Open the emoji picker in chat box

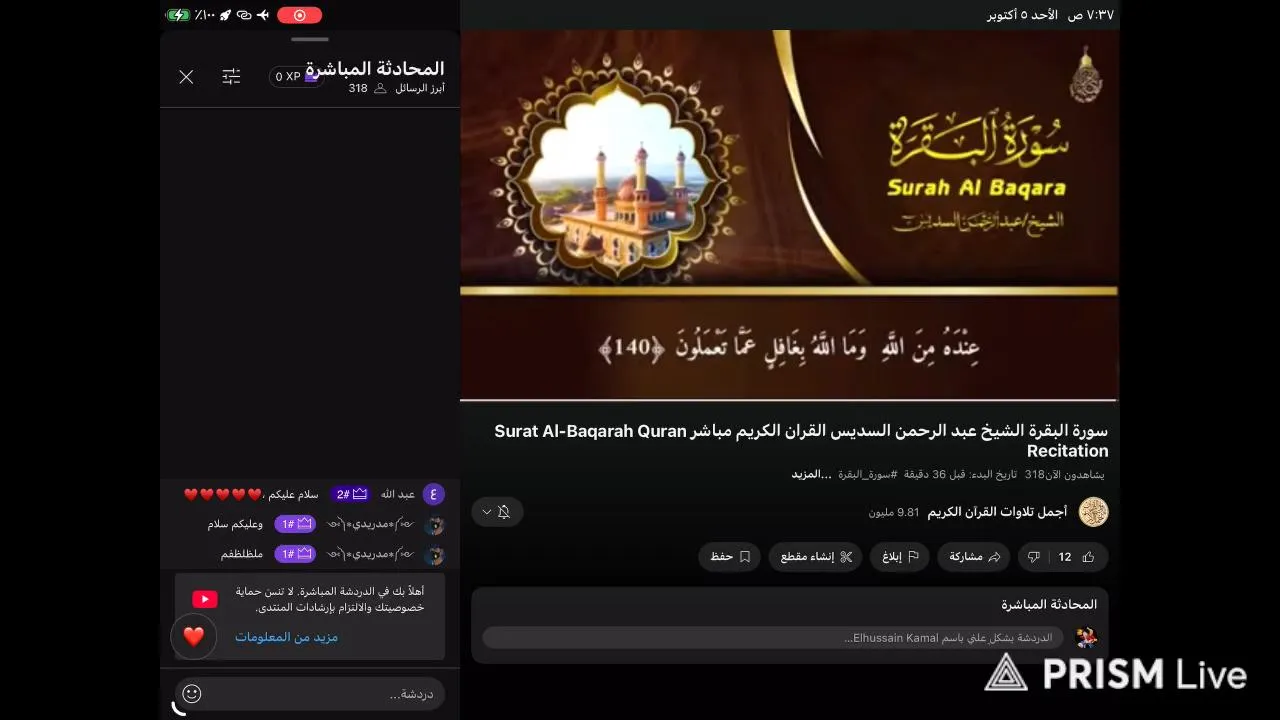(x=192, y=693)
